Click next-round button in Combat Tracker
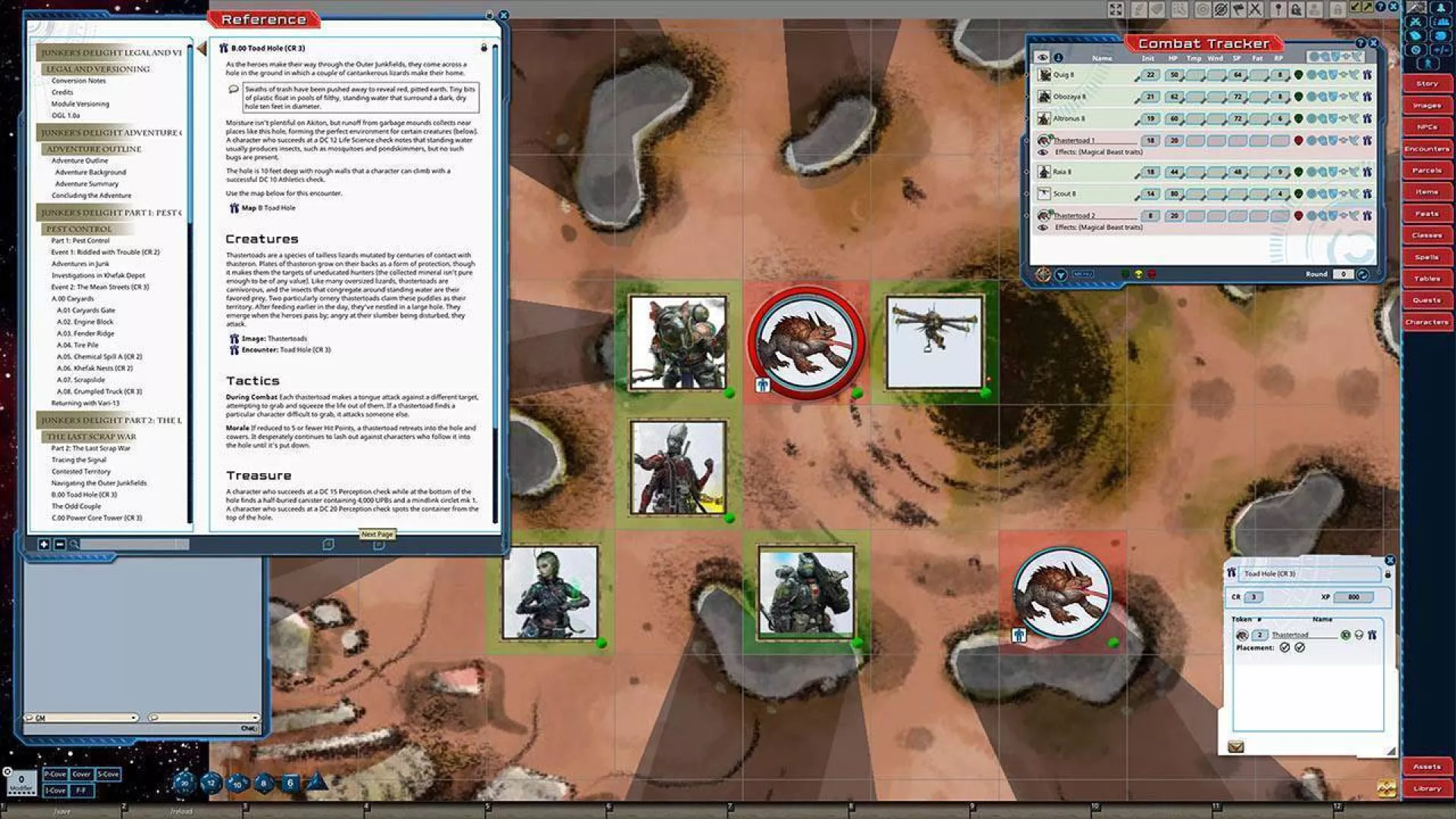The width and height of the screenshot is (1456, 819). [1363, 275]
